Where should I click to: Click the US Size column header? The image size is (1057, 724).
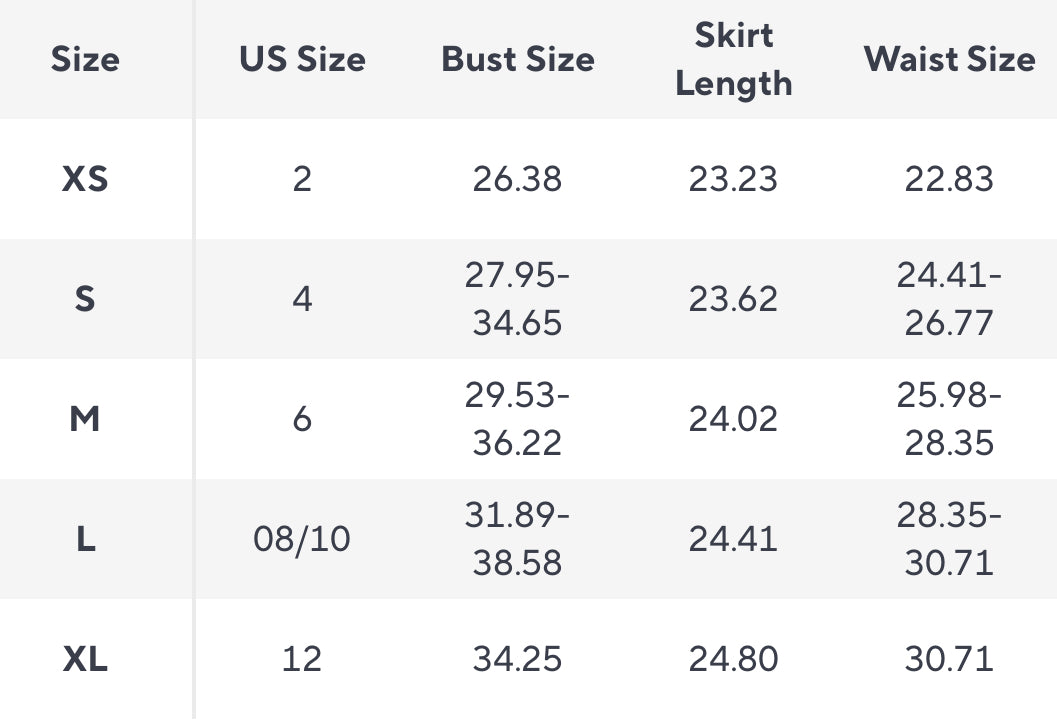click(302, 59)
